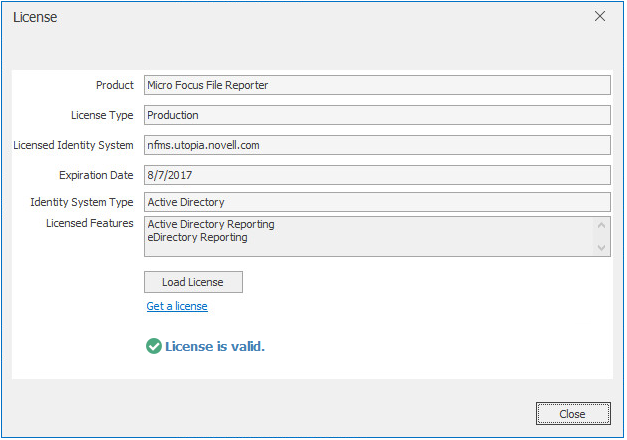Click the Load License button

(x=193, y=282)
